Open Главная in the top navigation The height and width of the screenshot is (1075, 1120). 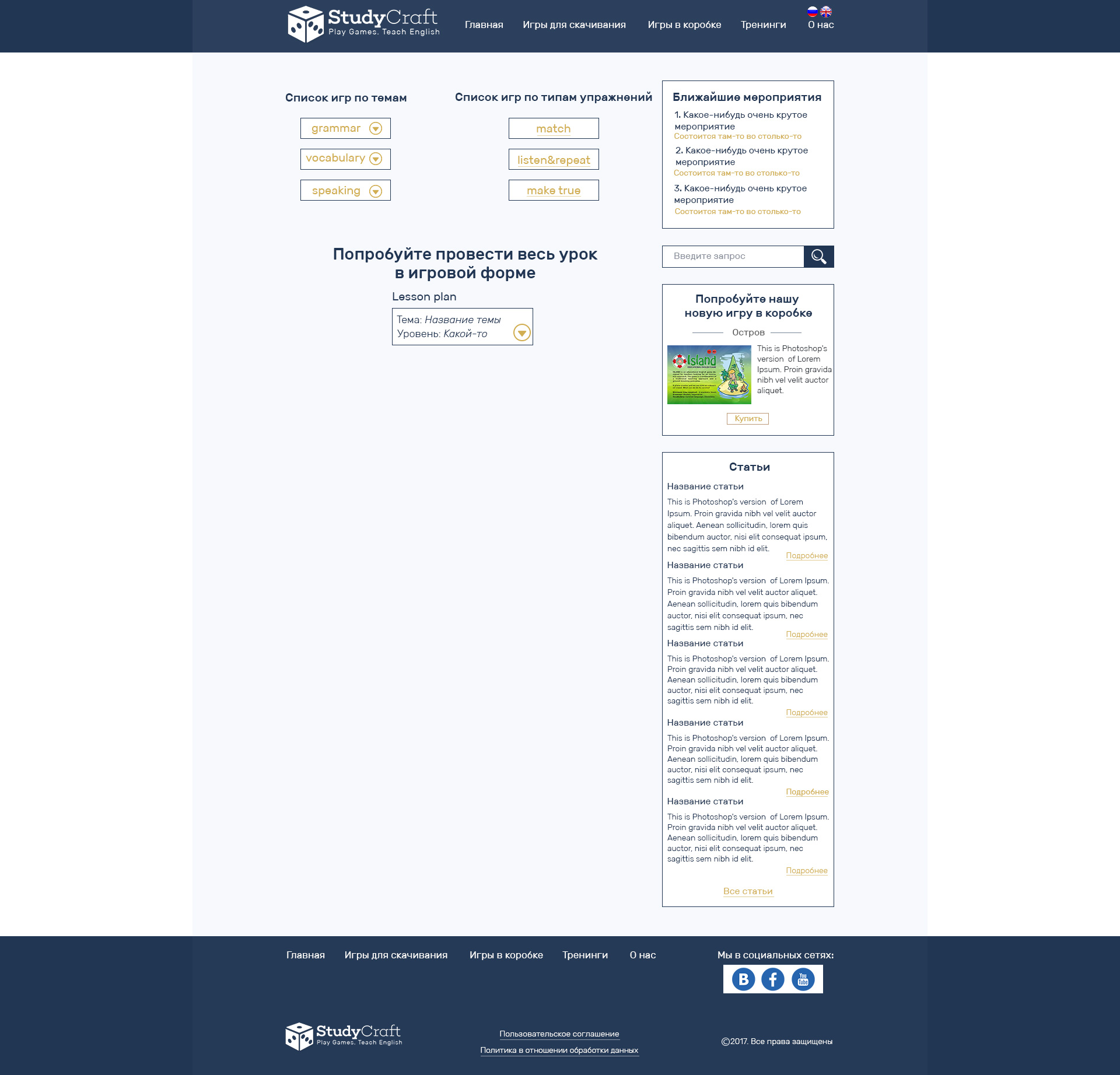pyautogui.click(x=484, y=24)
